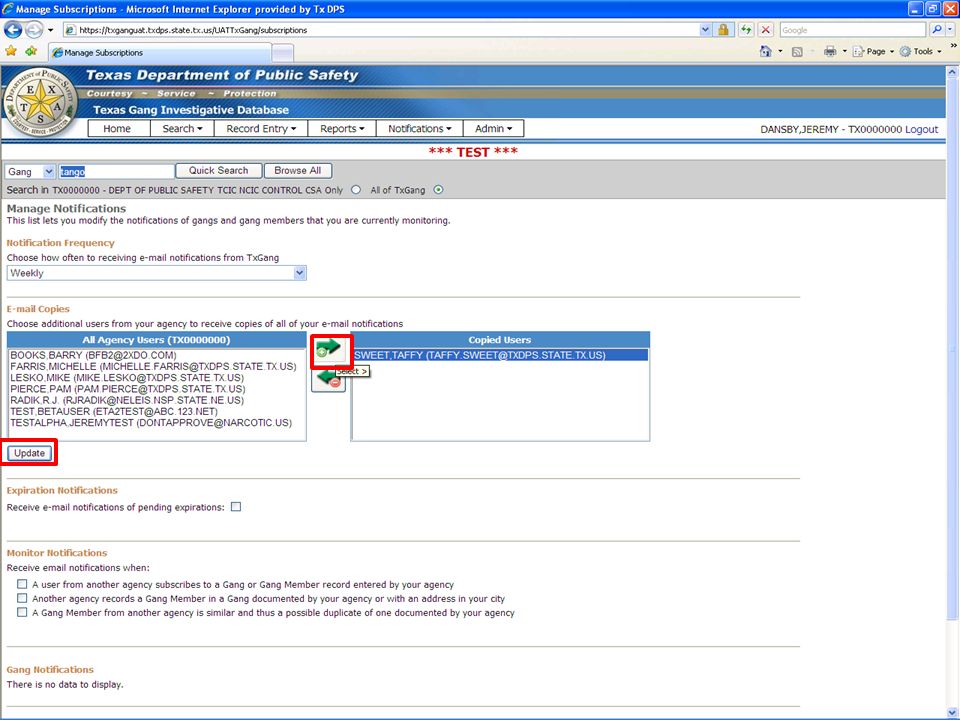Click the Logout link
The image size is (960, 720).
click(921, 129)
